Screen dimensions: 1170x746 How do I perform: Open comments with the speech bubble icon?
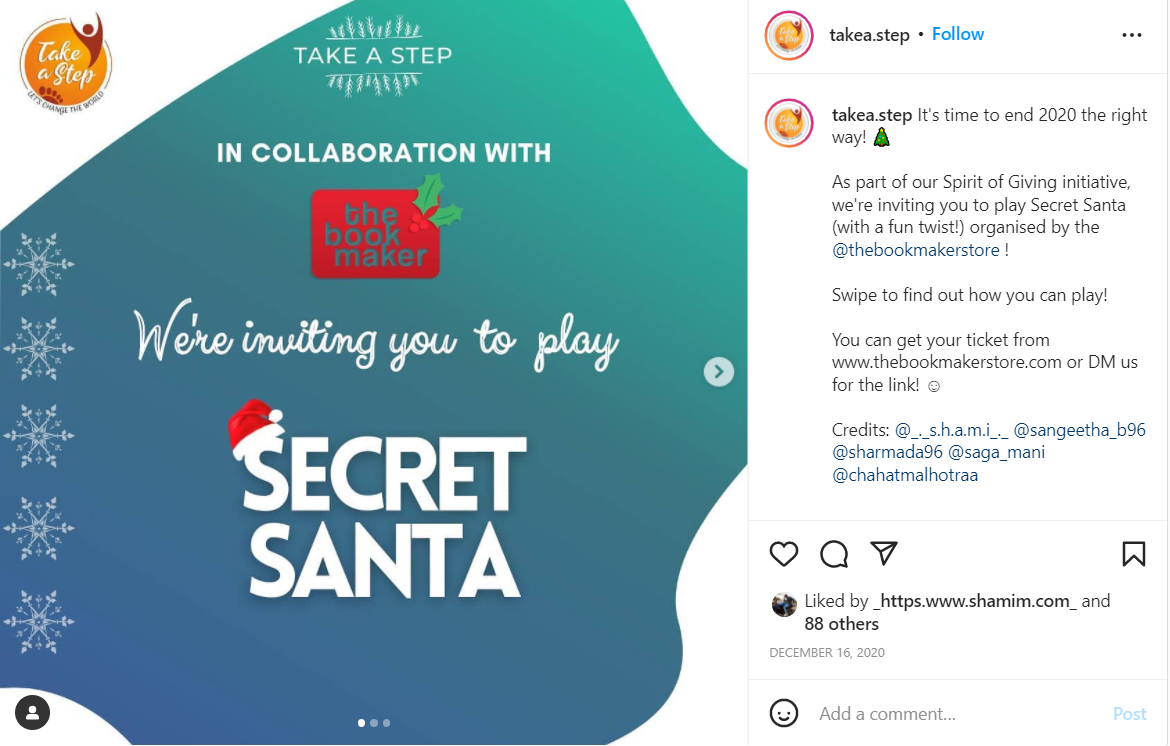tap(833, 554)
